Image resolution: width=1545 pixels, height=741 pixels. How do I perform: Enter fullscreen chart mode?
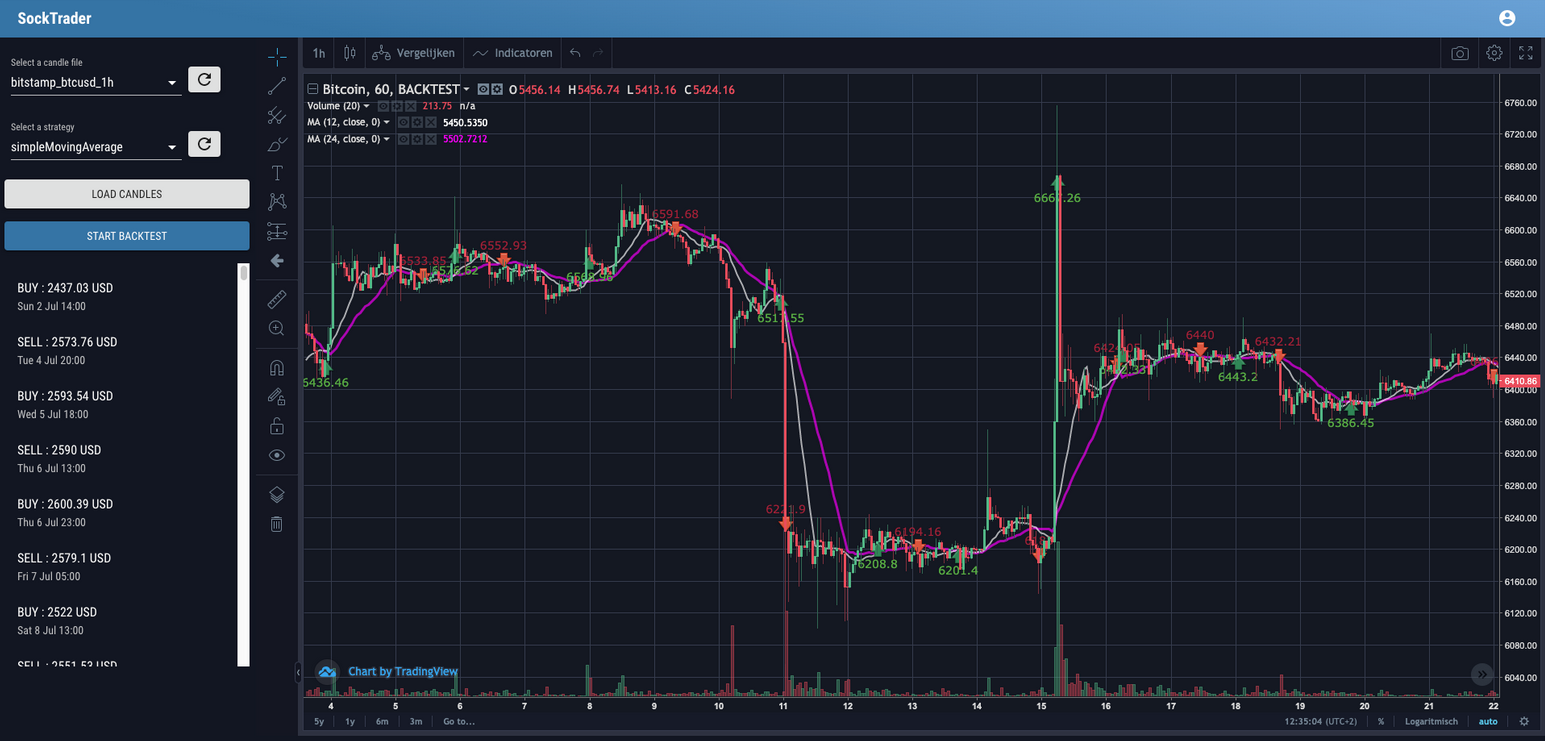(1526, 53)
